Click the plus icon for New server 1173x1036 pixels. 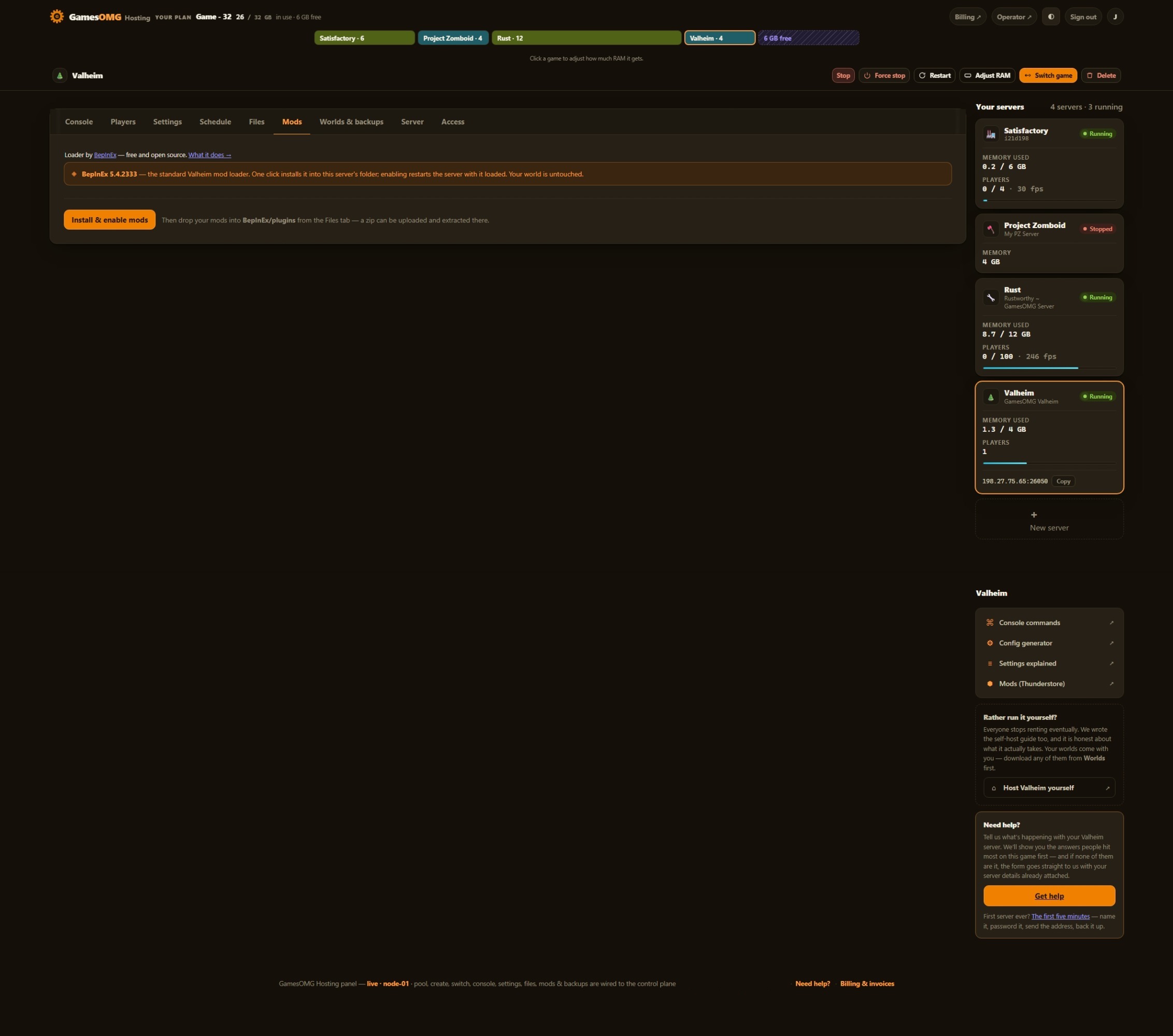click(x=1034, y=515)
